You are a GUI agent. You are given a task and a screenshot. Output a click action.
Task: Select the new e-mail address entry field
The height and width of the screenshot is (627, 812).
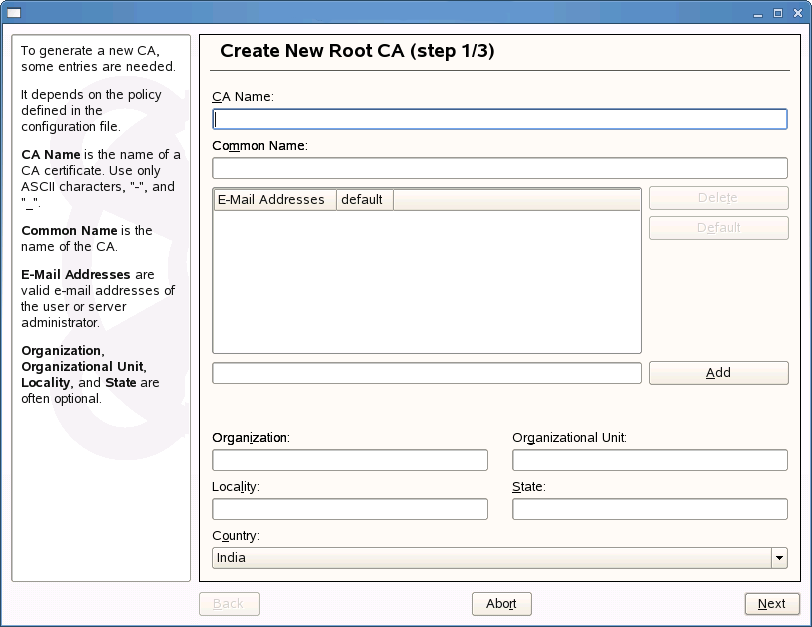point(427,373)
